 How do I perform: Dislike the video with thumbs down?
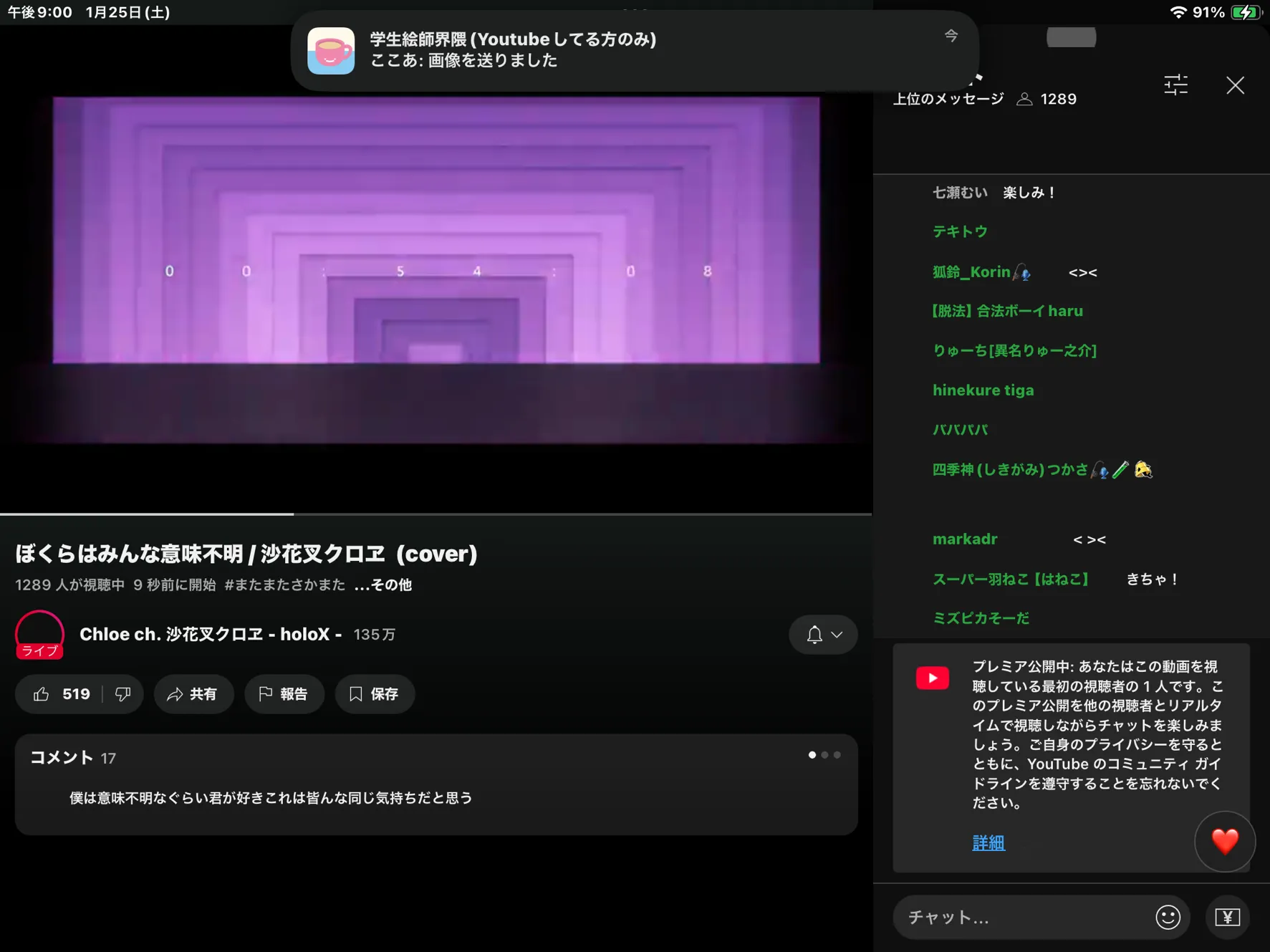(122, 693)
